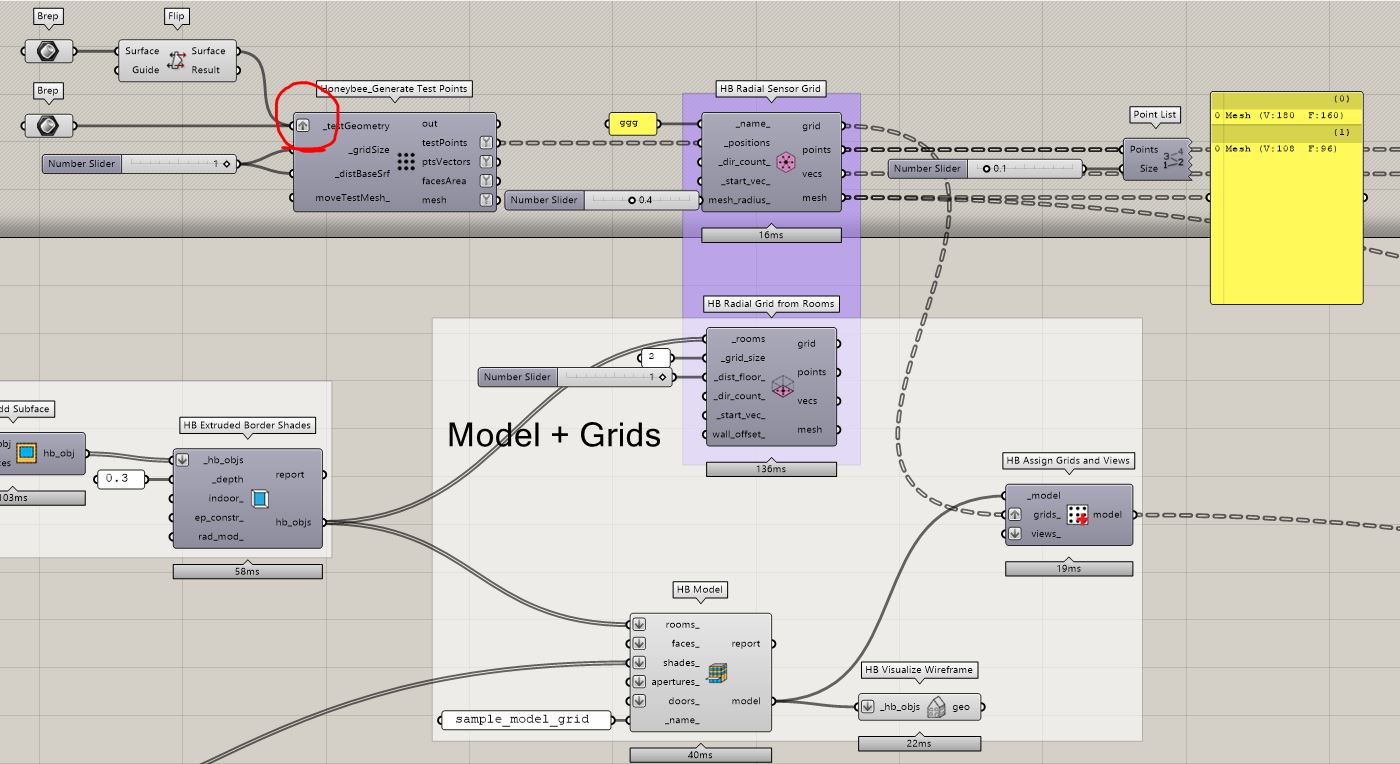Click the 'HB Extruded Border Shades' label
1400x764 pixels.
click(x=247, y=425)
